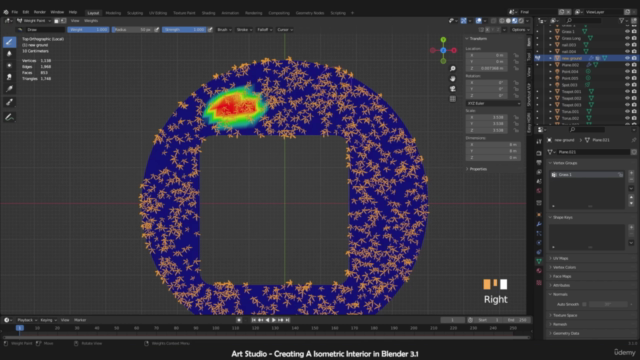The width and height of the screenshot is (640, 360).
Task: Collapse Vertex Groups panel
Action: [565, 163]
